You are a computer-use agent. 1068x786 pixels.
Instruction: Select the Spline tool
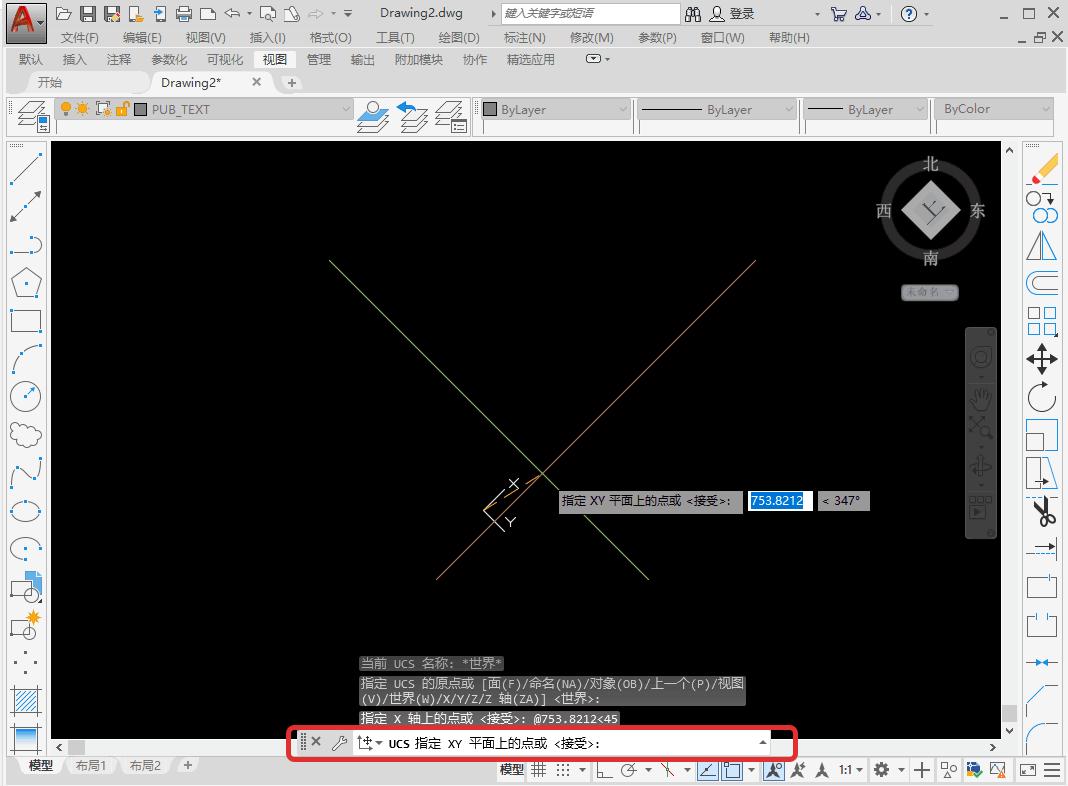[x=26, y=473]
